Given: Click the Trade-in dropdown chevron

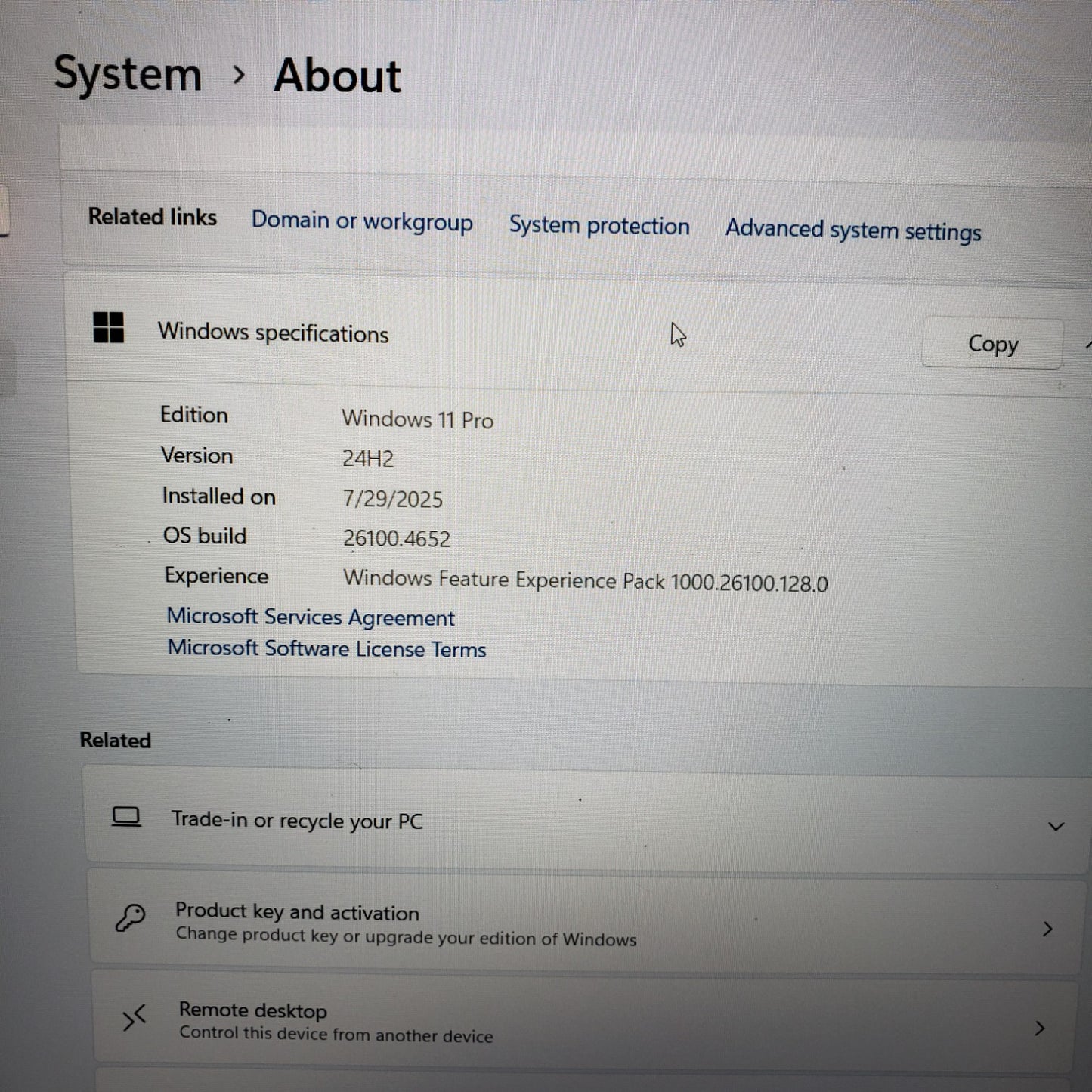Looking at the screenshot, I should tap(1056, 826).
